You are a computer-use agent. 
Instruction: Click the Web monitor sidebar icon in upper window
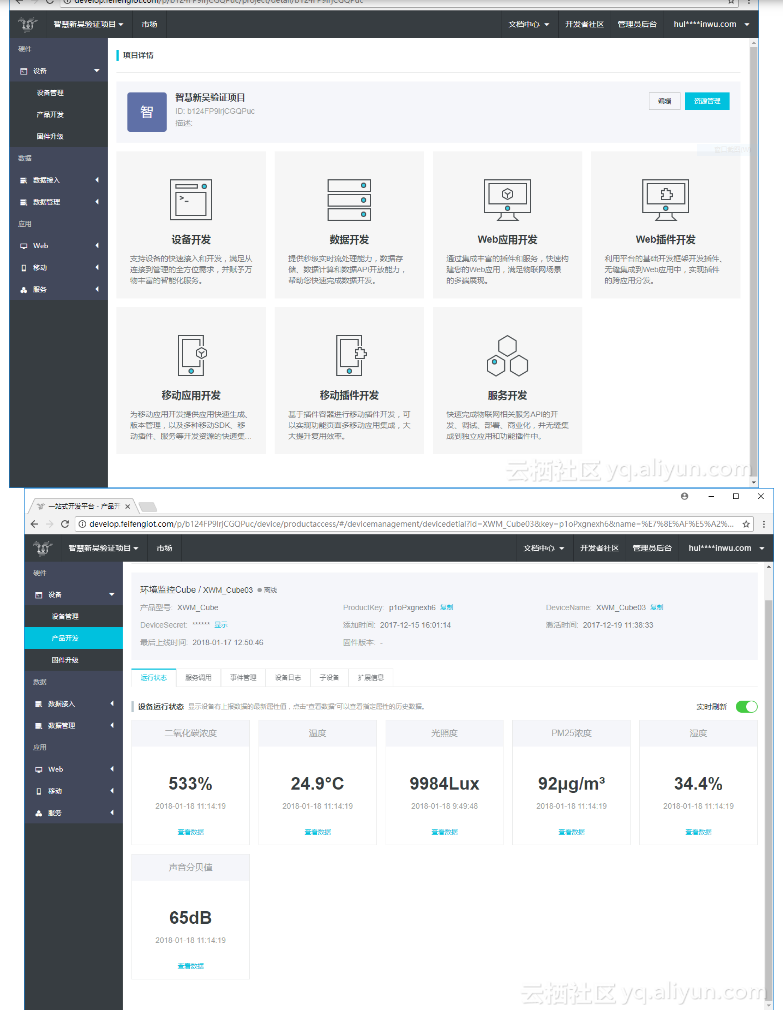click(24, 246)
